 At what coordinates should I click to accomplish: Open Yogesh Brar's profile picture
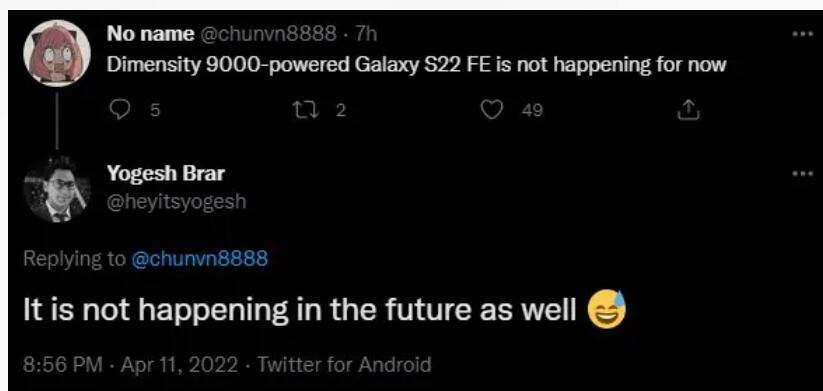point(57,189)
